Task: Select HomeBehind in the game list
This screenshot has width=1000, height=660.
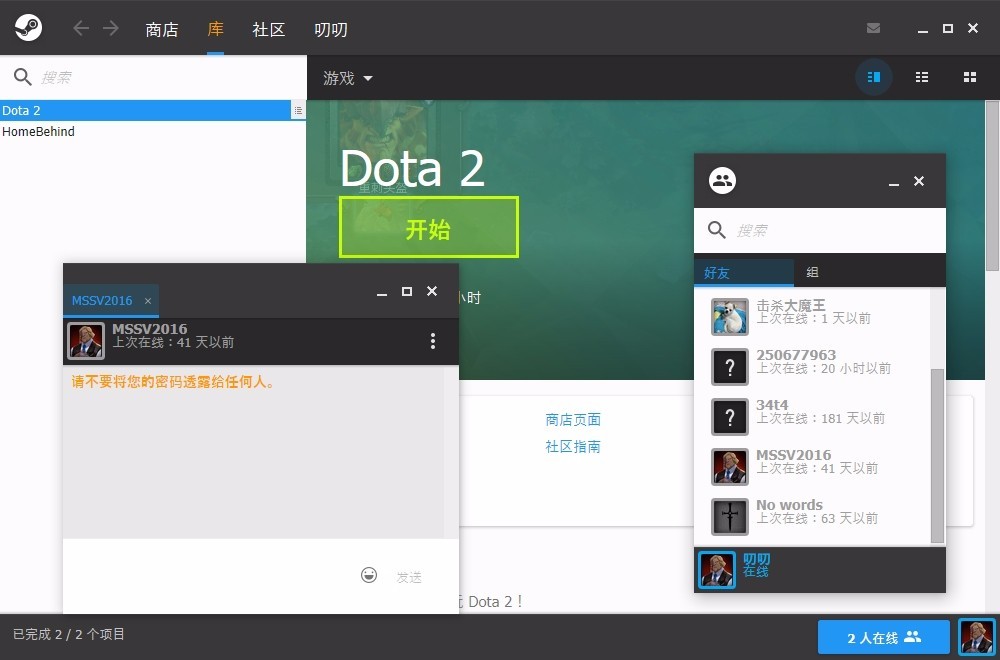Action: coord(38,131)
